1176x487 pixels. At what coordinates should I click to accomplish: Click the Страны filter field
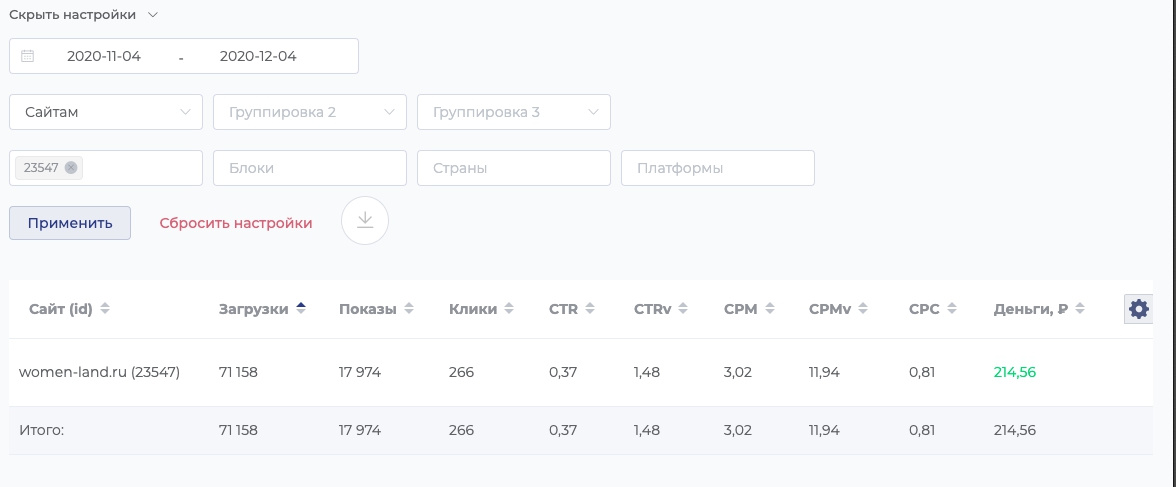[x=514, y=168]
